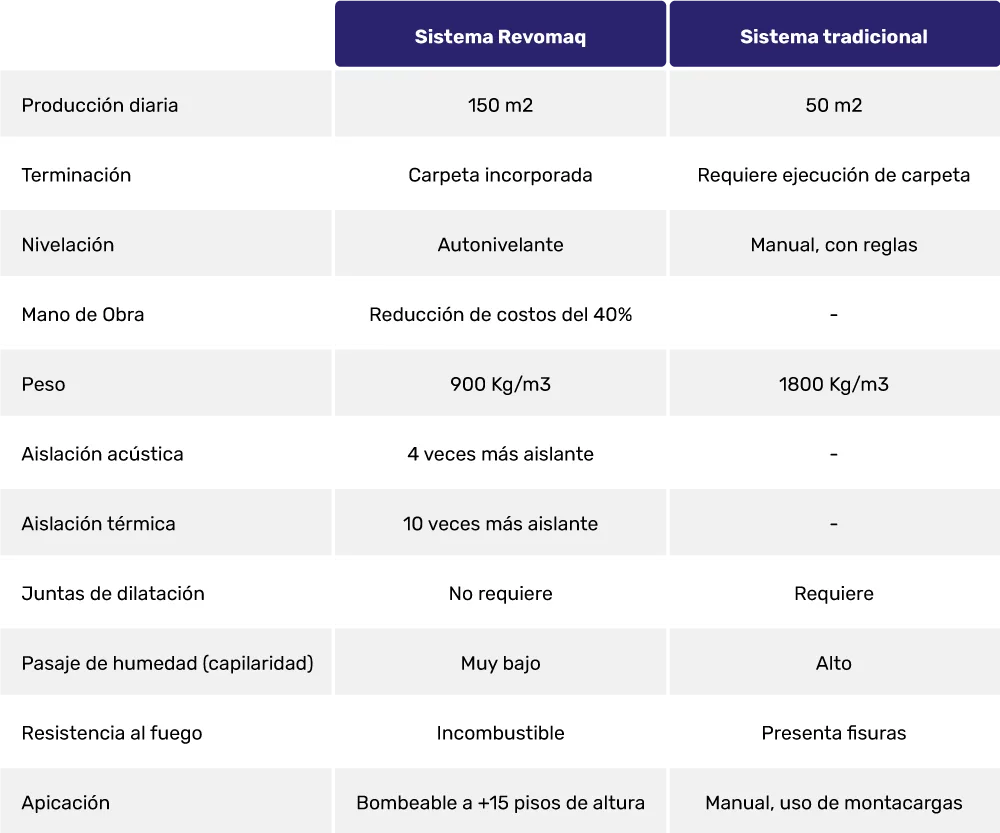1000x833 pixels.
Task: Click Manual, uso de montacargas cell
Action: (x=834, y=800)
